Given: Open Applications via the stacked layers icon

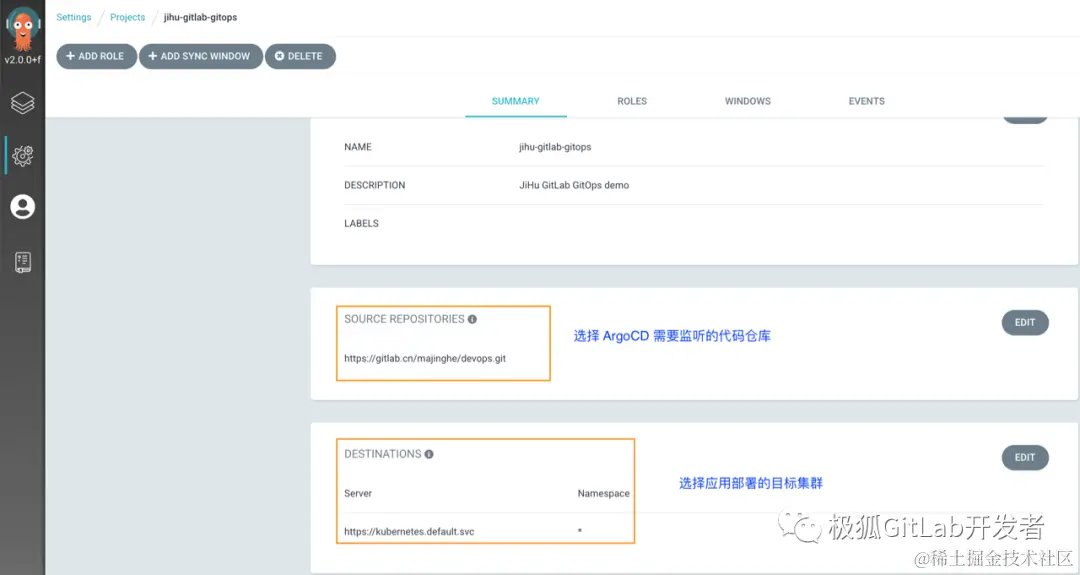Looking at the screenshot, I should (x=23, y=103).
